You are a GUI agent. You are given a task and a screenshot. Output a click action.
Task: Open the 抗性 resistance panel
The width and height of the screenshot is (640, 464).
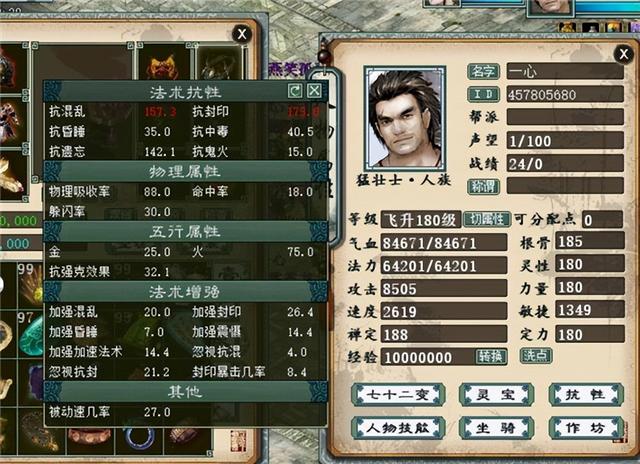(x=587, y=395)
